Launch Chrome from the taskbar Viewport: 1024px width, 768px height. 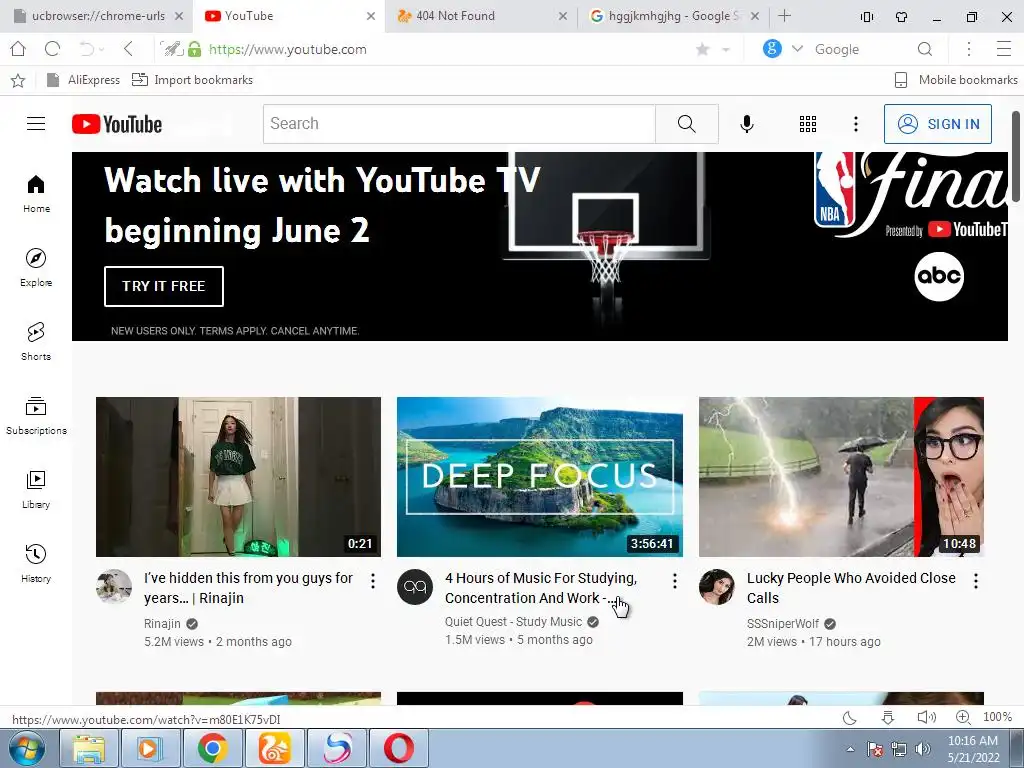pos(212,748)
